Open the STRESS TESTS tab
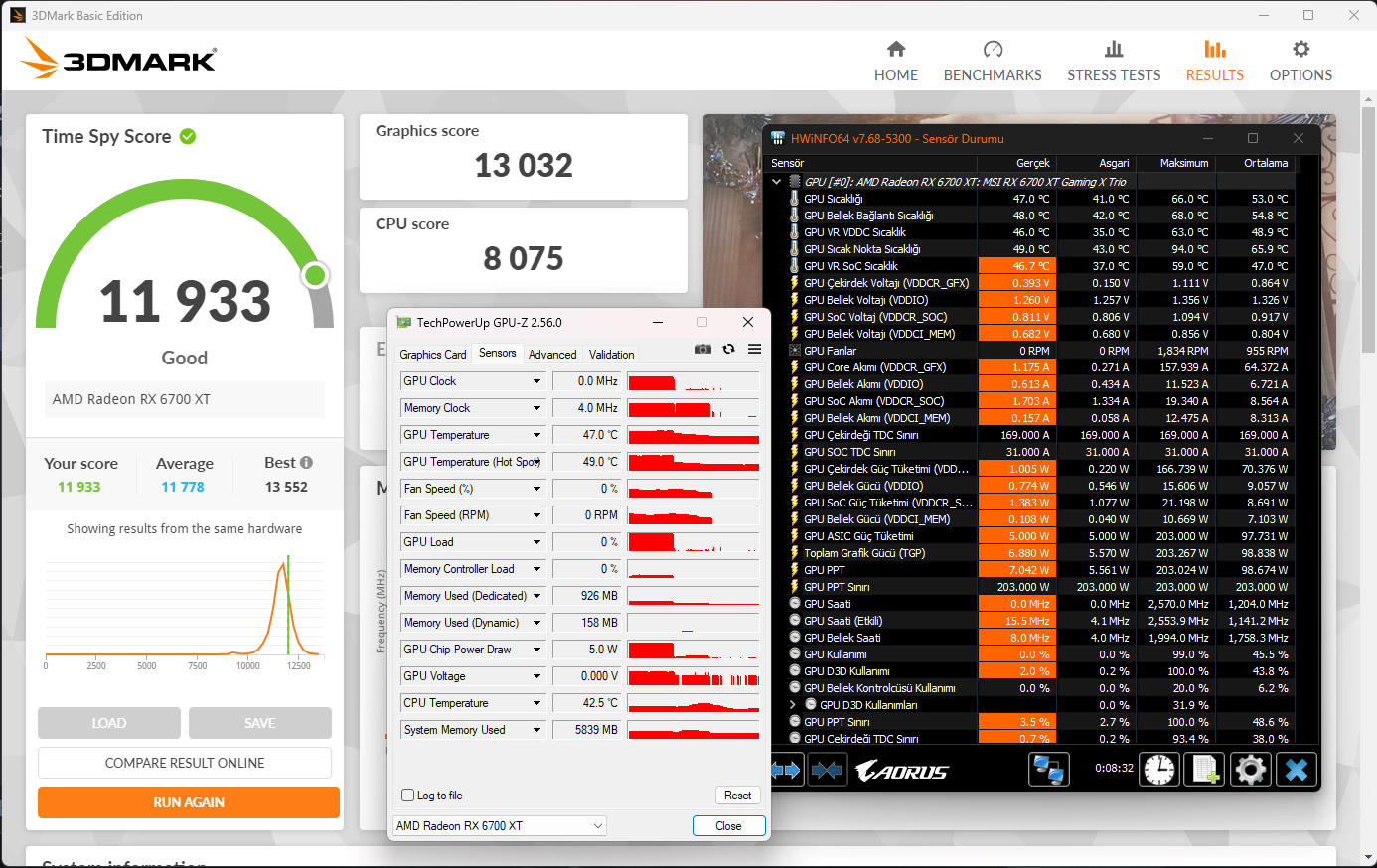 click(1114, 62)
